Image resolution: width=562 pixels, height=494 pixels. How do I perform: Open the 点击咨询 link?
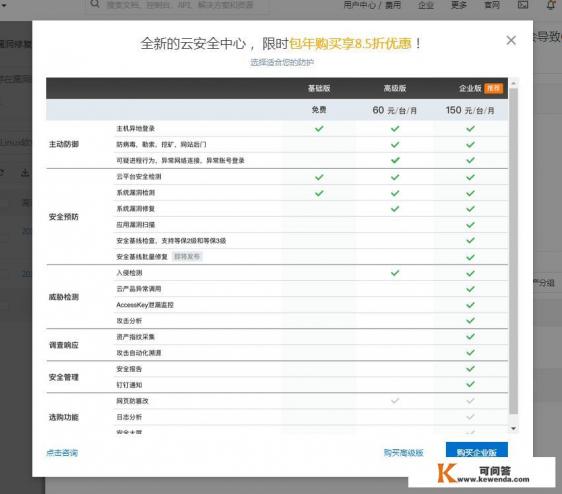(x=62, y=452)
